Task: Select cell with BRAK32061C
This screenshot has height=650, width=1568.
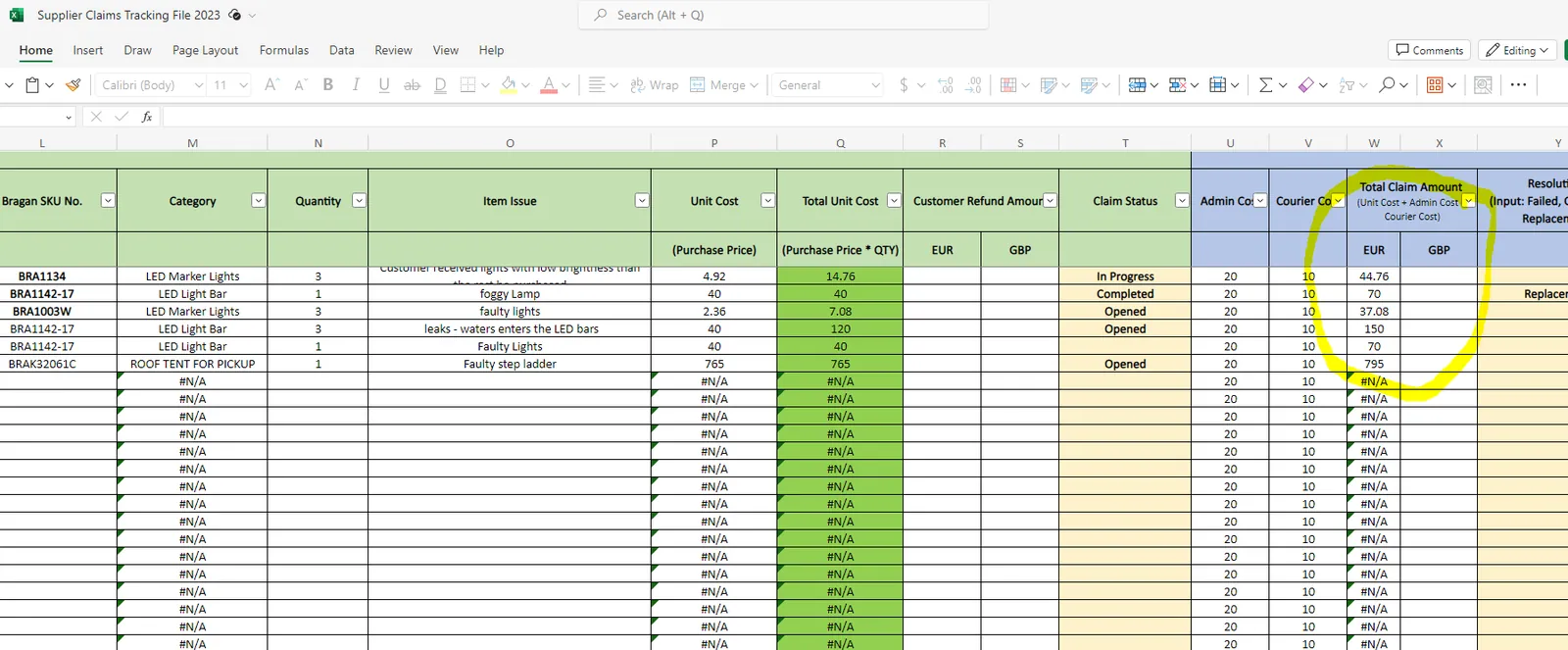Action: (x=58, y=364)
